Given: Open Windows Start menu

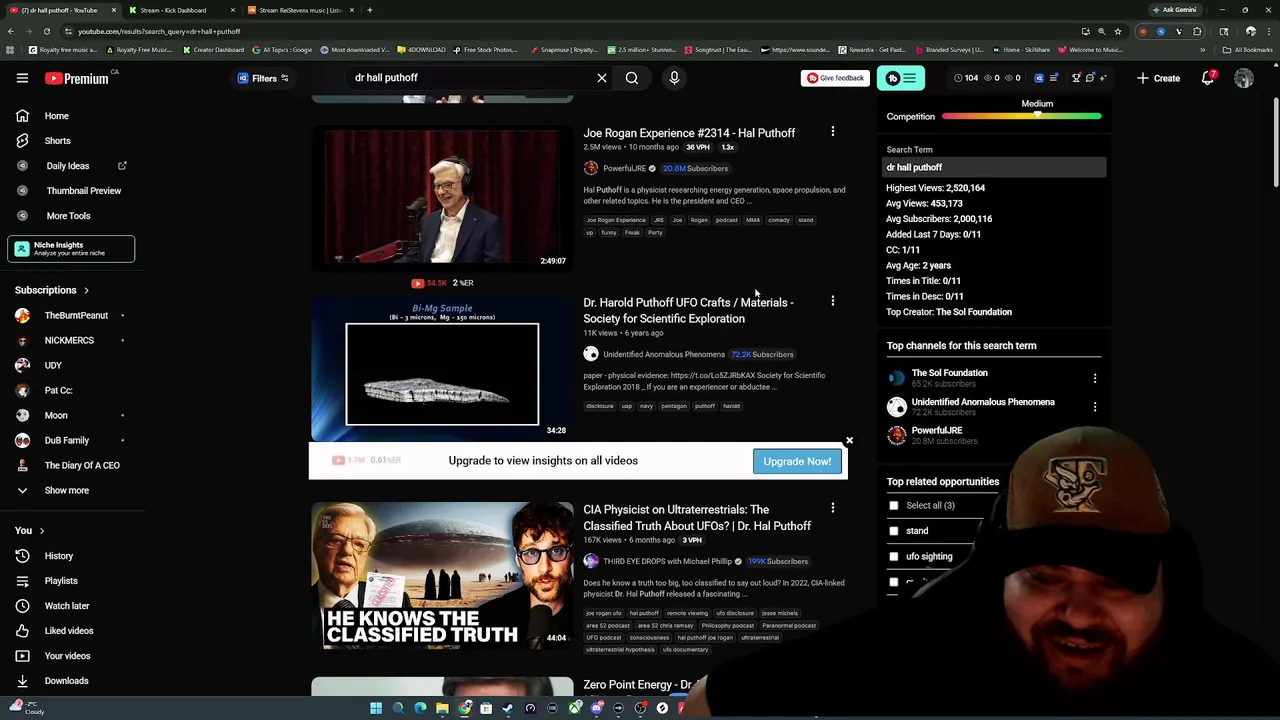Looking at the screenshot, I should coord(376,708).
